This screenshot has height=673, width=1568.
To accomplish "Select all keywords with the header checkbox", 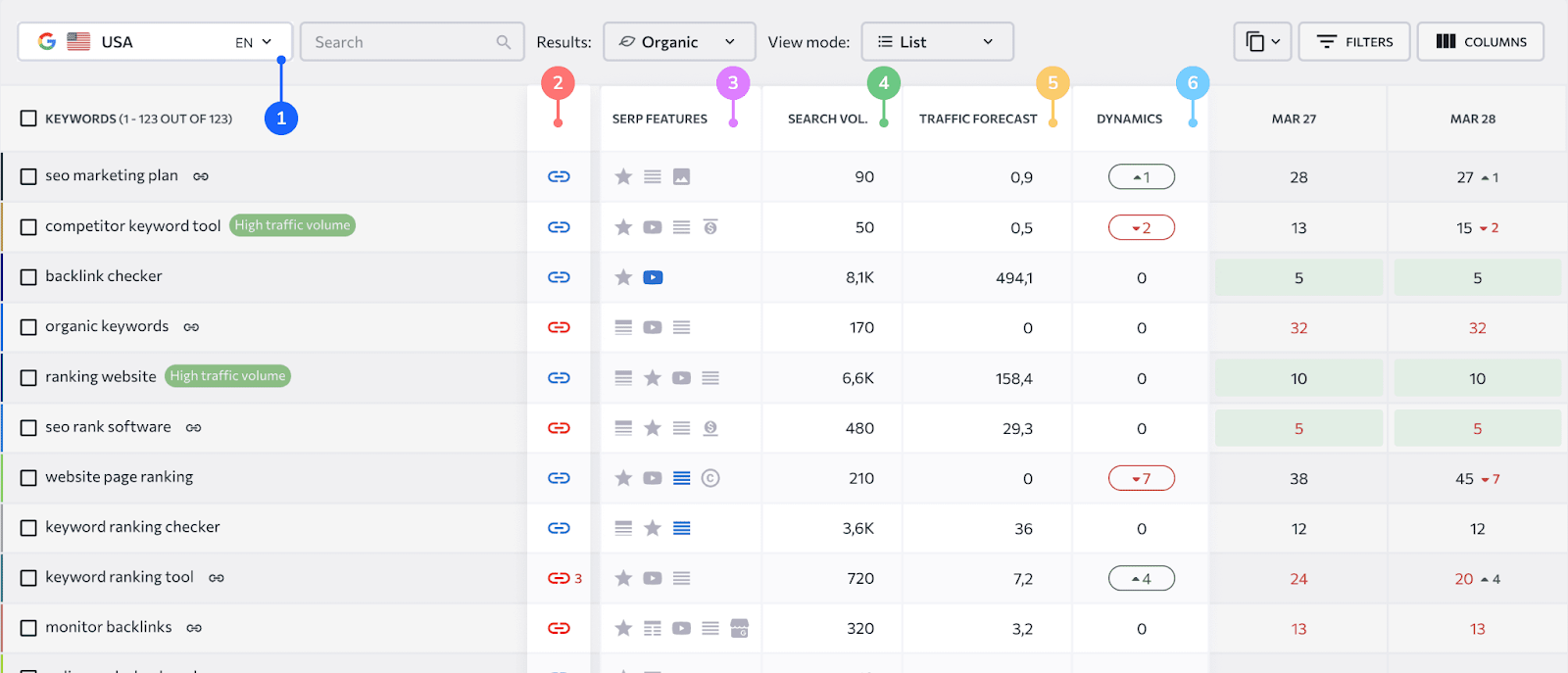I will [x=28, y=119].
